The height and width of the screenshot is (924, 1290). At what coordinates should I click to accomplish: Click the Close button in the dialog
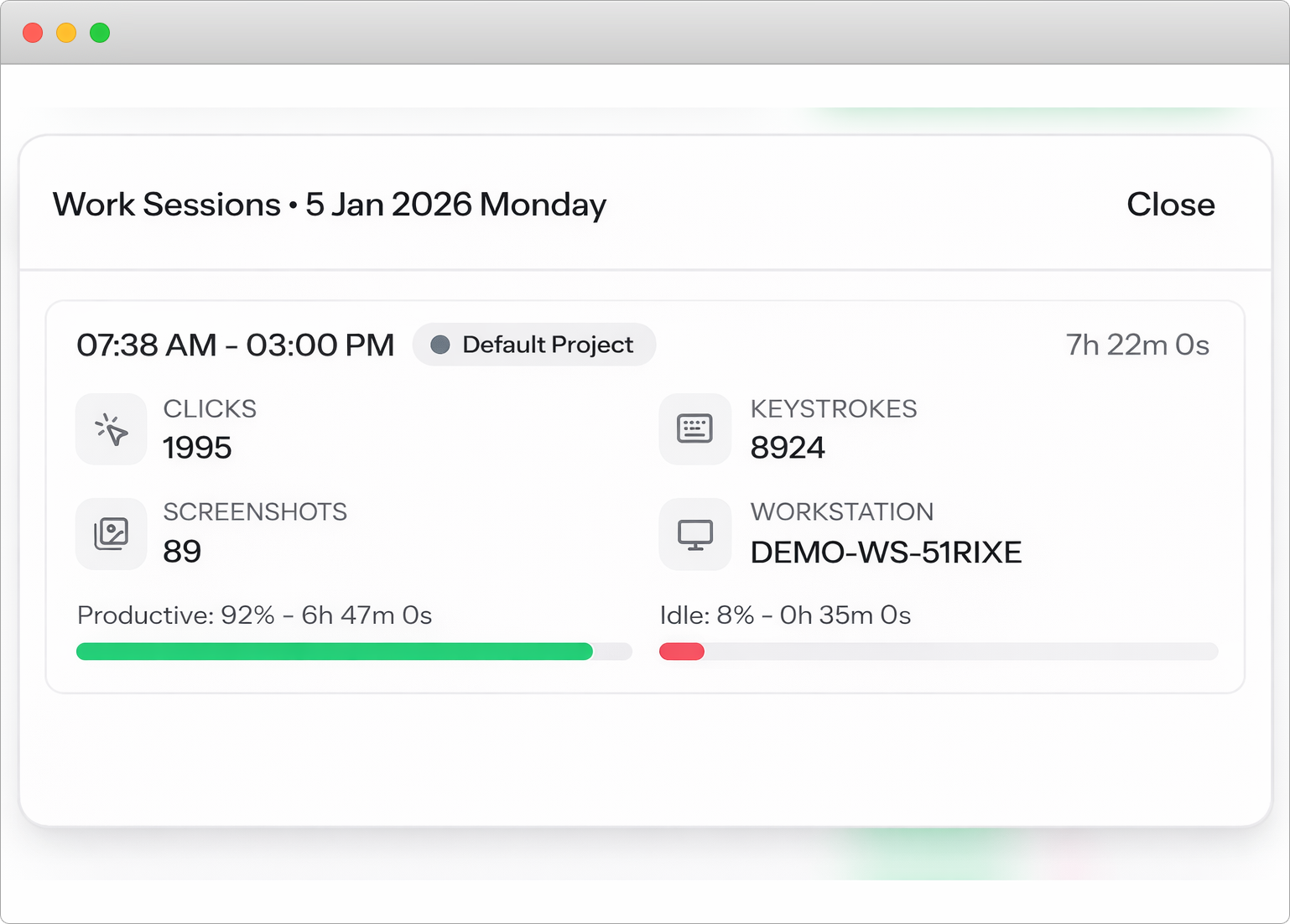[1170, 205]
